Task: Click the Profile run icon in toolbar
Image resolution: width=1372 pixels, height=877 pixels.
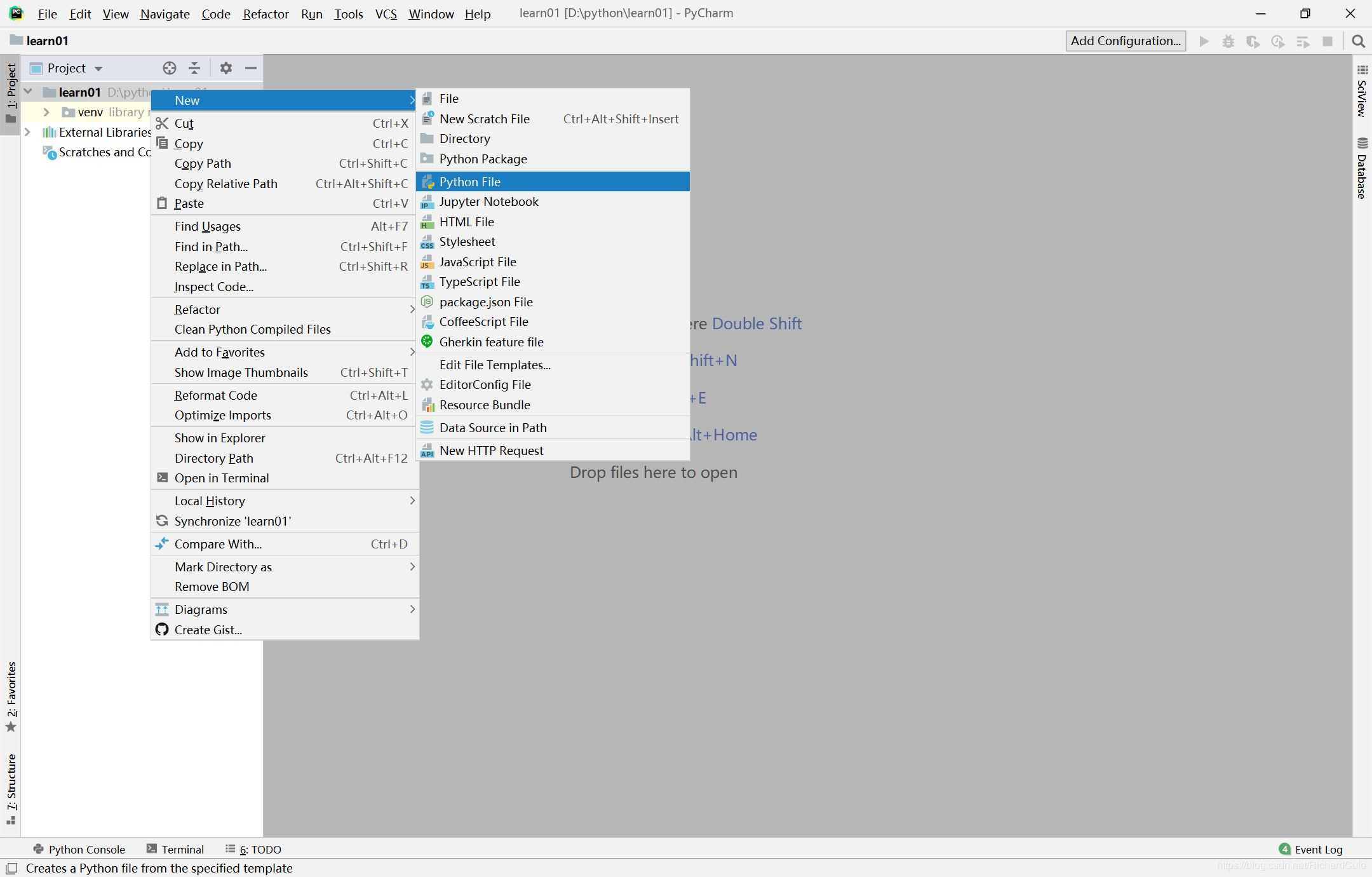Action: coord(1278,41)
